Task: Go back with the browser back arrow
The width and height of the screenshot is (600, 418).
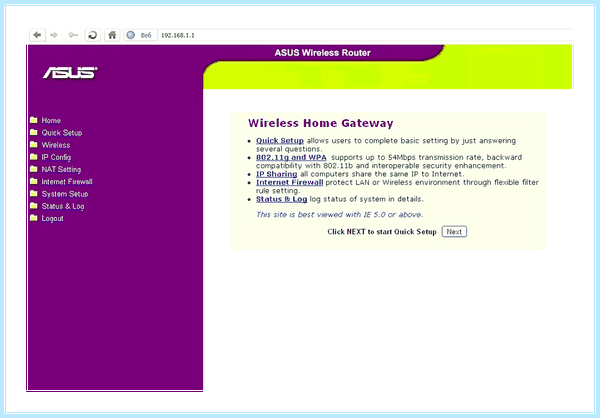Action: [x=37, y=35]
